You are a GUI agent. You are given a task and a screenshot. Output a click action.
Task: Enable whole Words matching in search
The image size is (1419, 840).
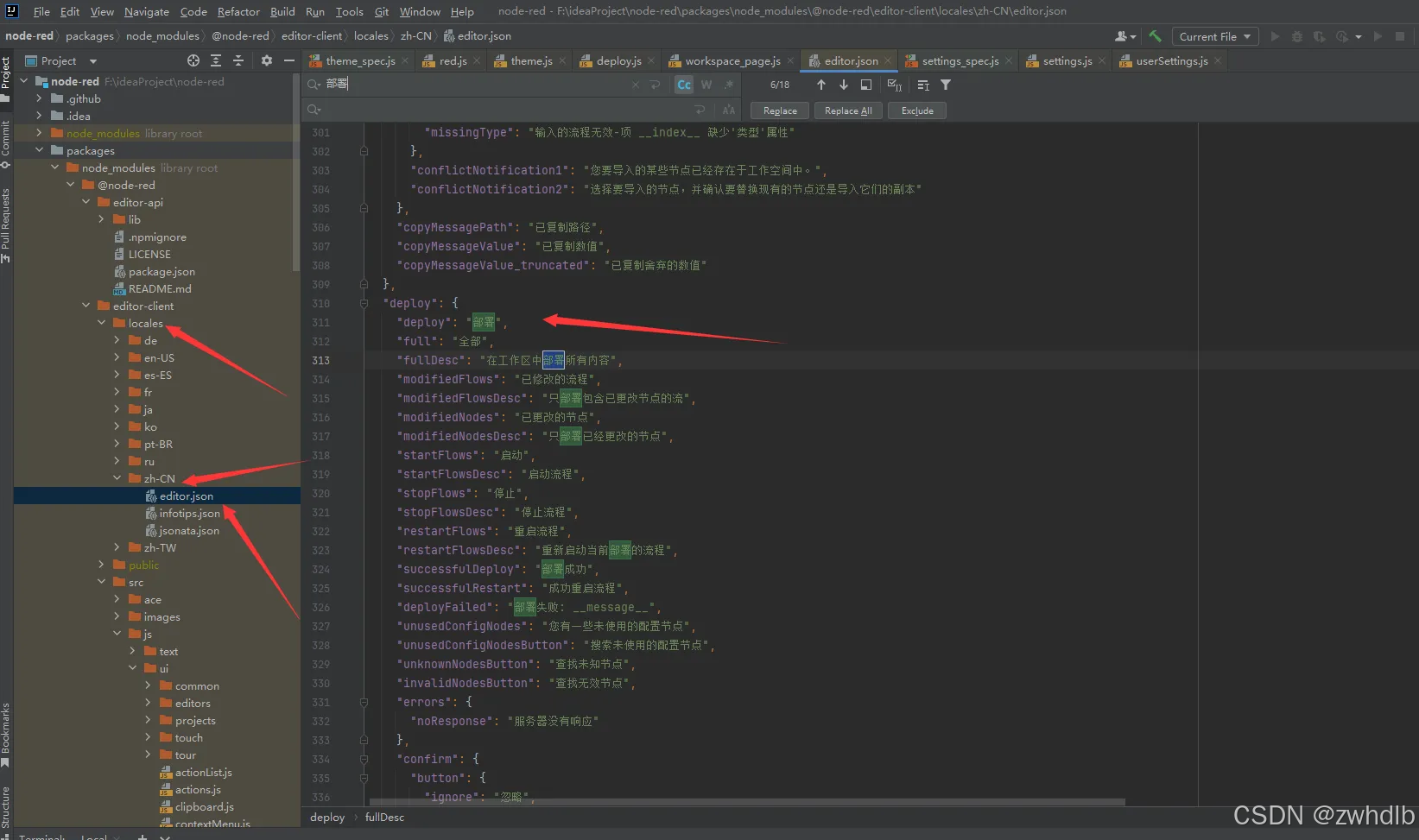click(x=706, y=85)
